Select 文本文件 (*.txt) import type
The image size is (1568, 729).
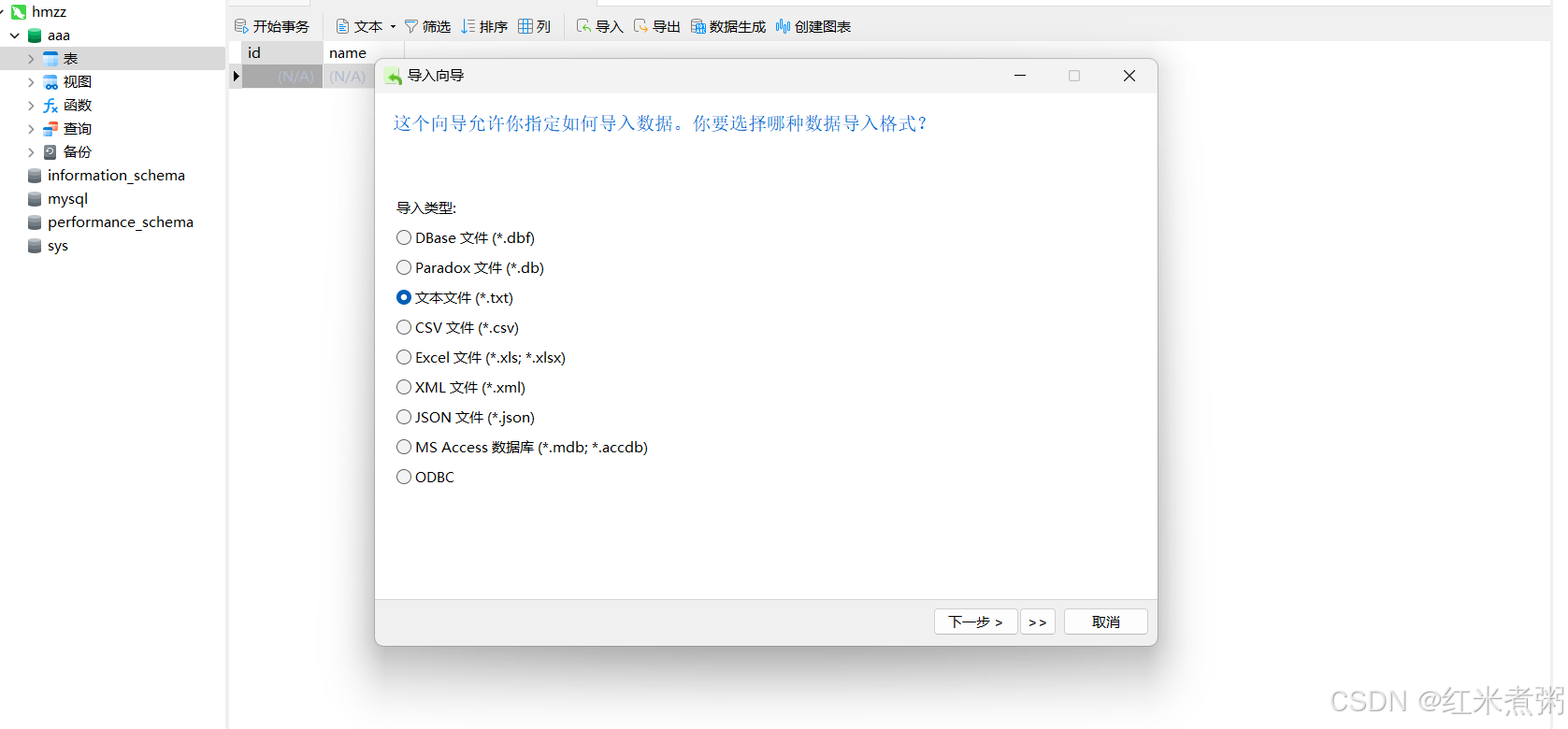404,297
